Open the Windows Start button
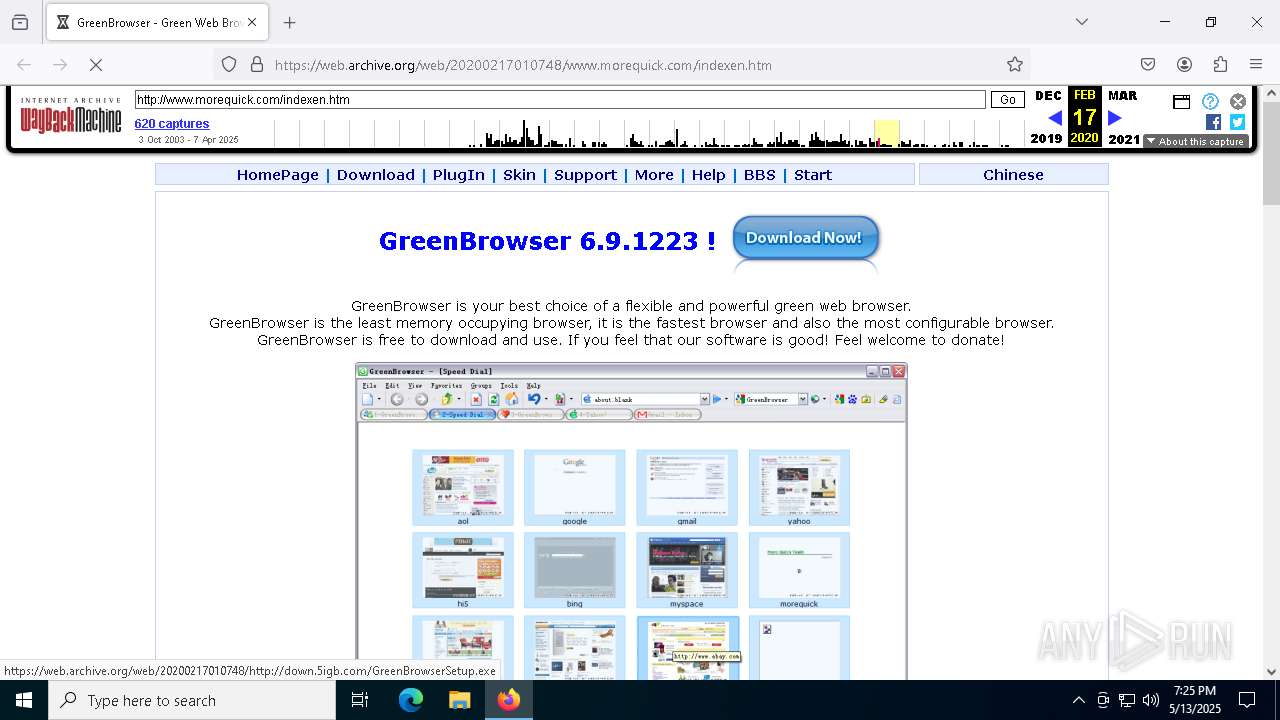 [24, 700]
